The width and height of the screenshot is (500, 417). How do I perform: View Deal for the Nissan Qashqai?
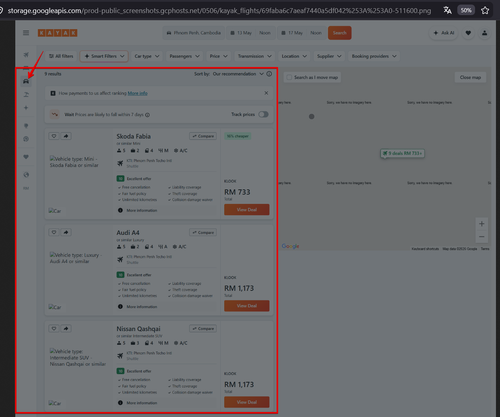247,402
